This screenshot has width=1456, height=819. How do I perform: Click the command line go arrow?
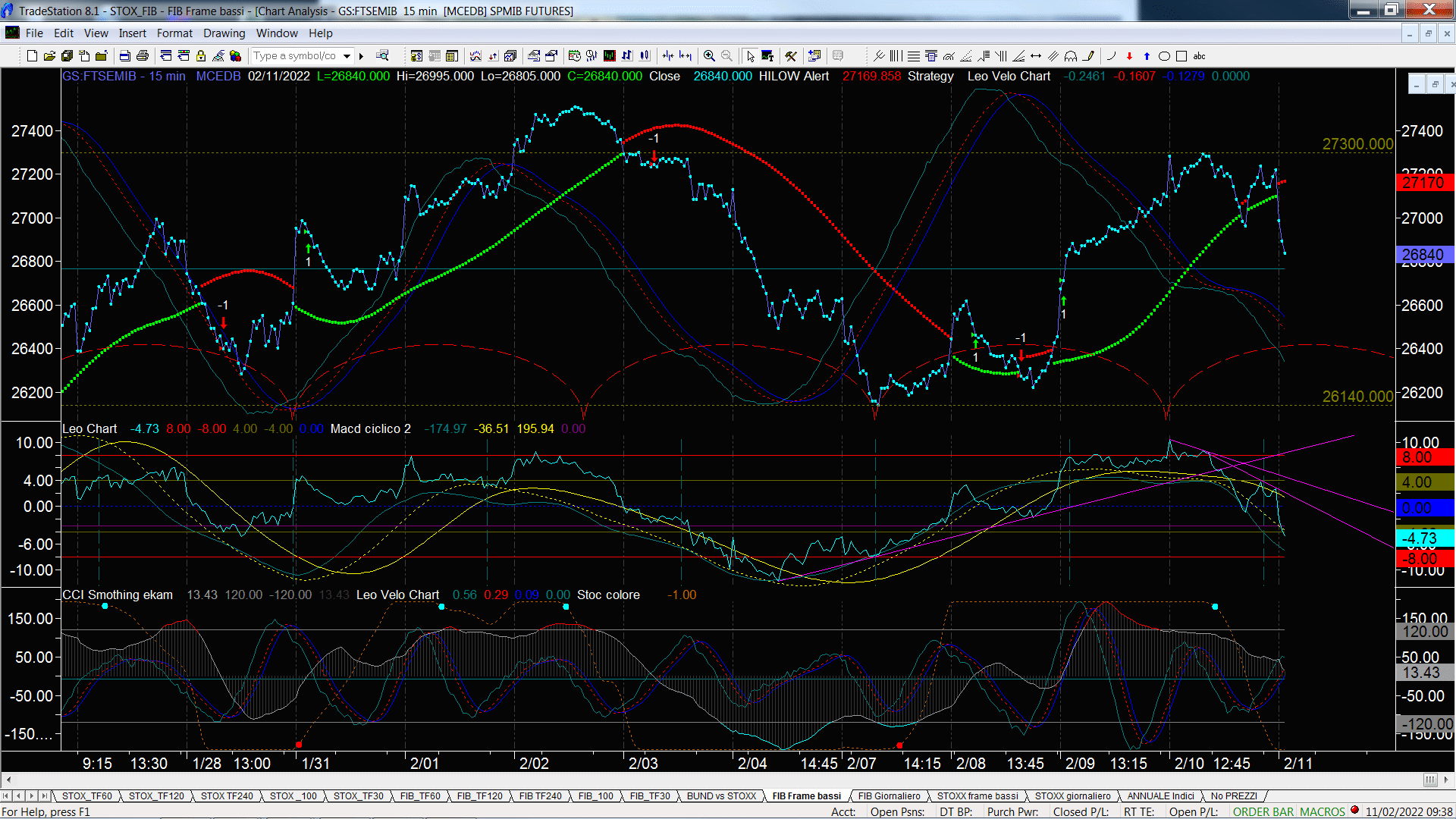coord(362,56)
